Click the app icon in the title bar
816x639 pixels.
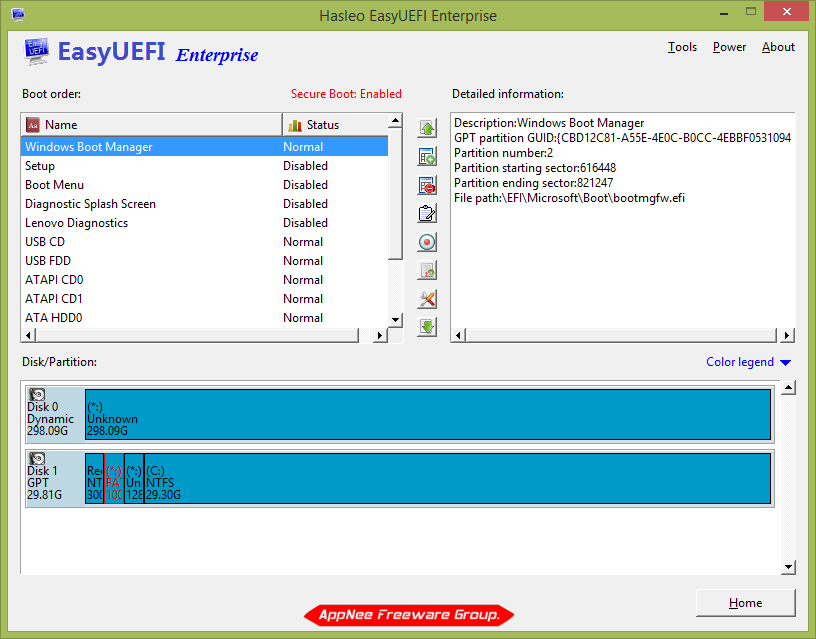[18, 14]
